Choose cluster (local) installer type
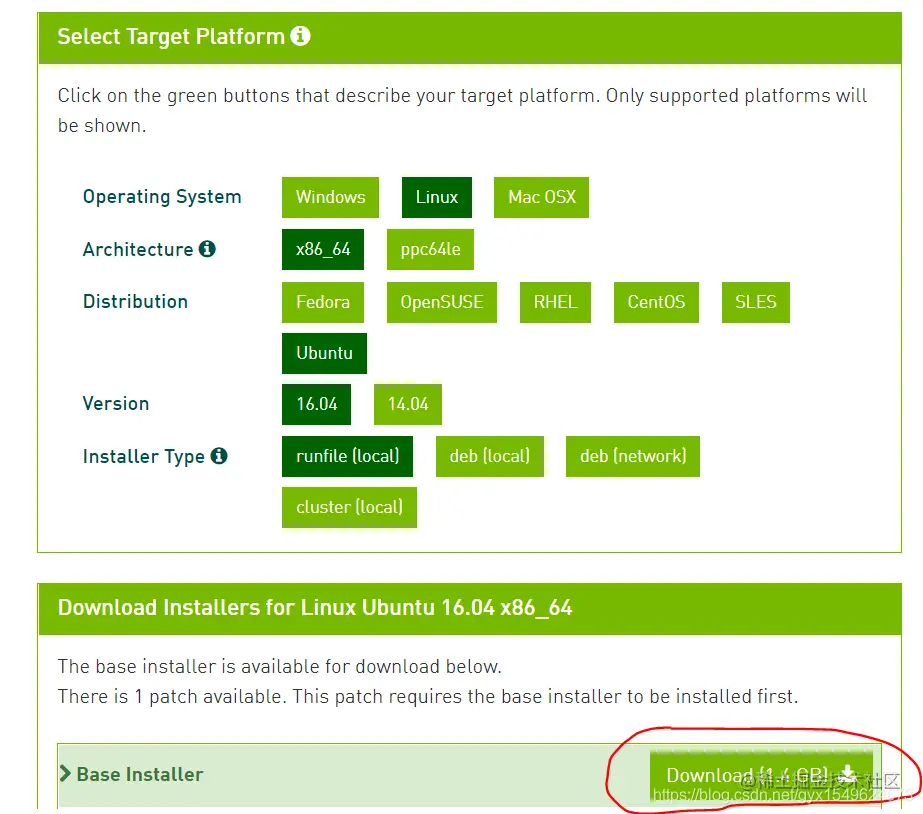This screenshot has width=923, height=814. (349, 507)
